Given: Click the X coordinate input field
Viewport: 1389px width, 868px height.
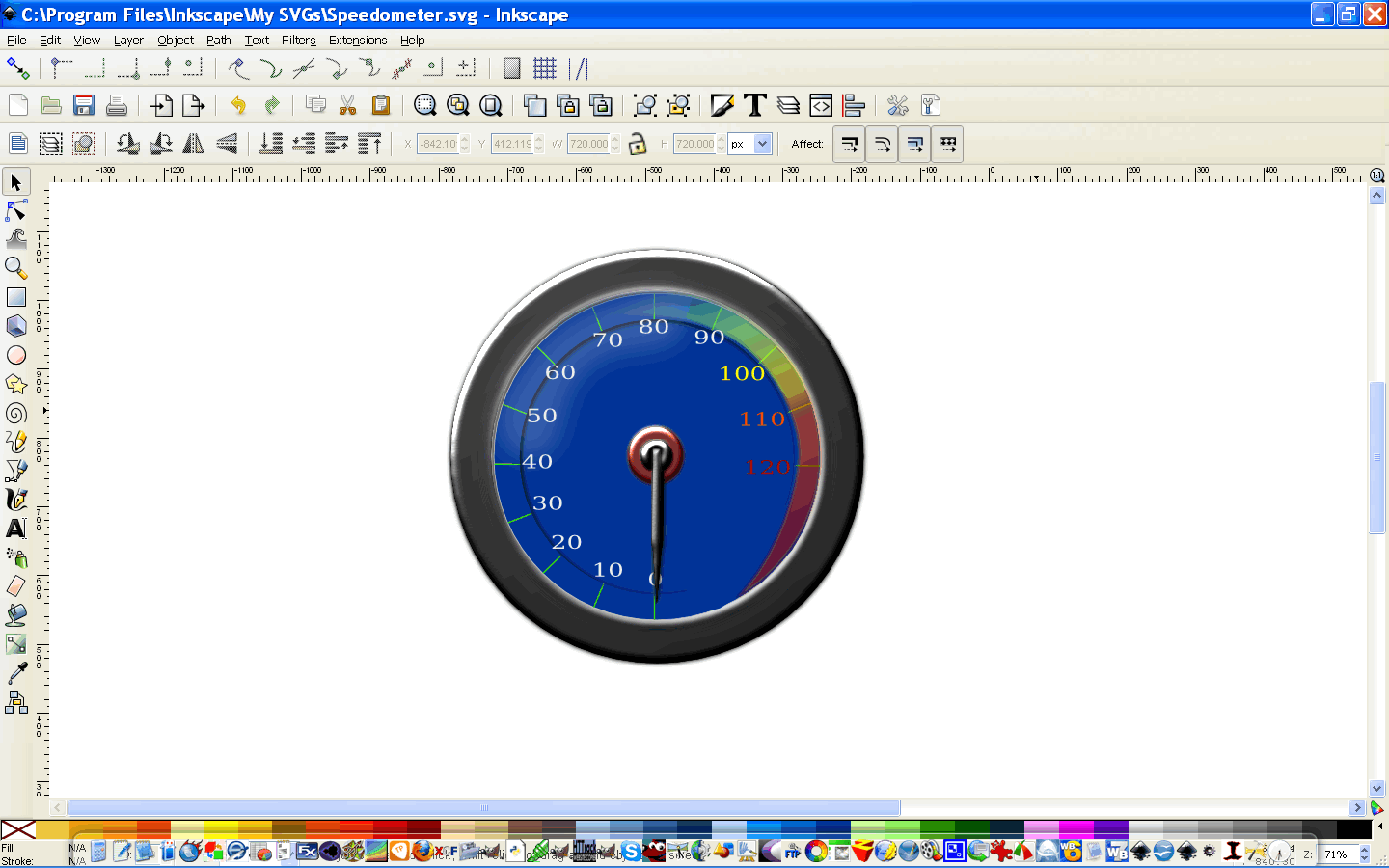Looking at the screenshot, I should [438, 144].
